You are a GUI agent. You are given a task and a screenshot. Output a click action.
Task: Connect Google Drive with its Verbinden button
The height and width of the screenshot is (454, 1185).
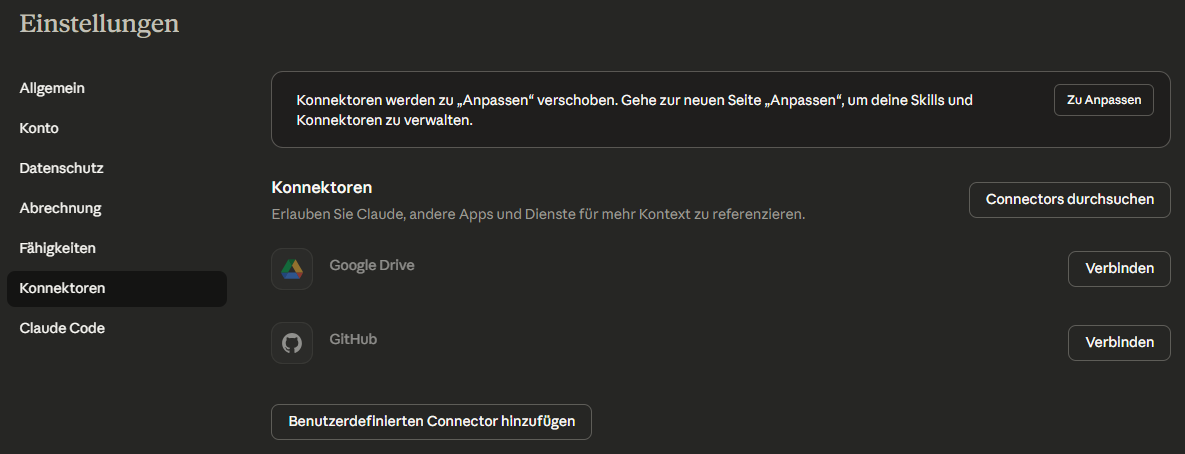point(1119,269)
